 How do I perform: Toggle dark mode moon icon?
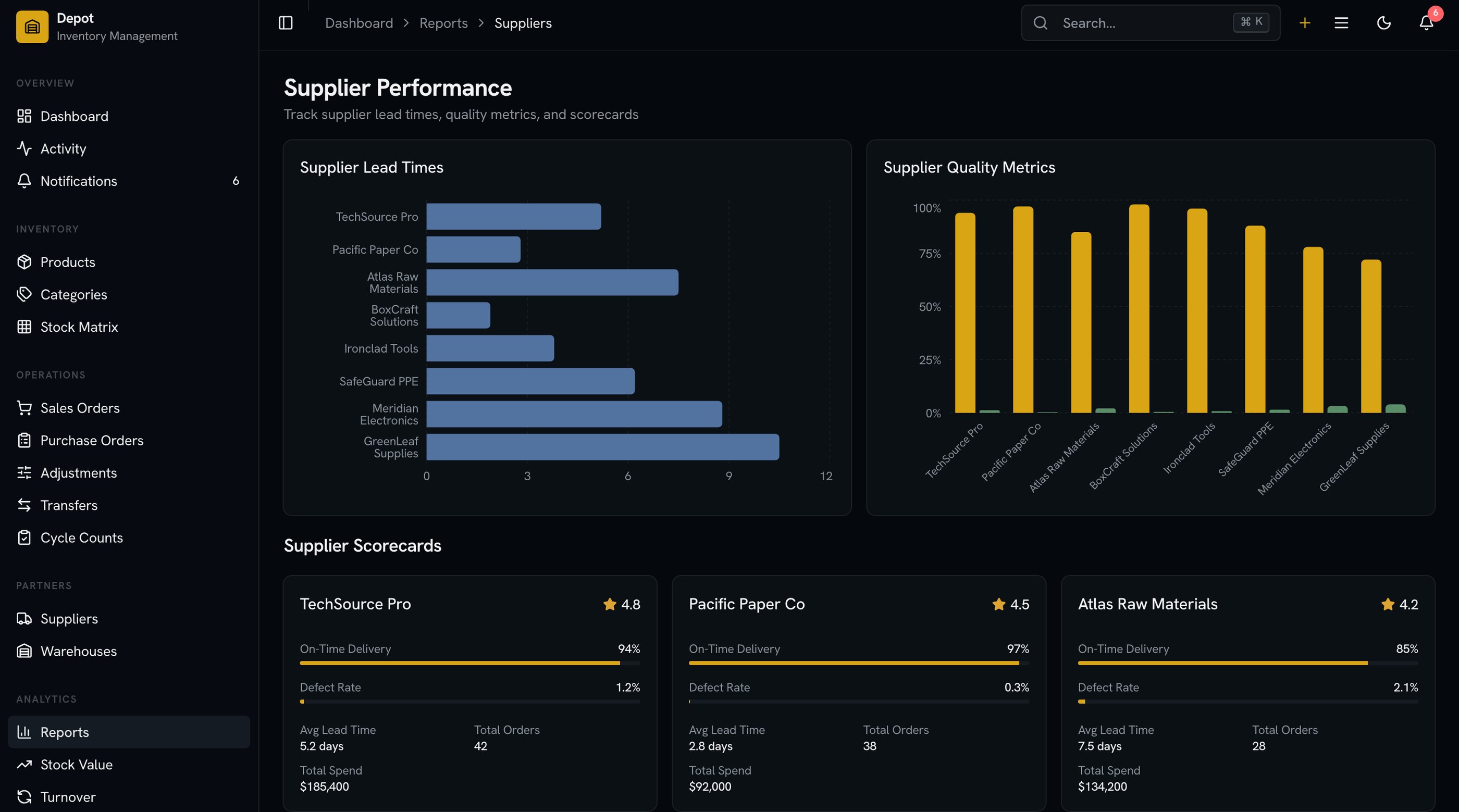(1383, 23)
